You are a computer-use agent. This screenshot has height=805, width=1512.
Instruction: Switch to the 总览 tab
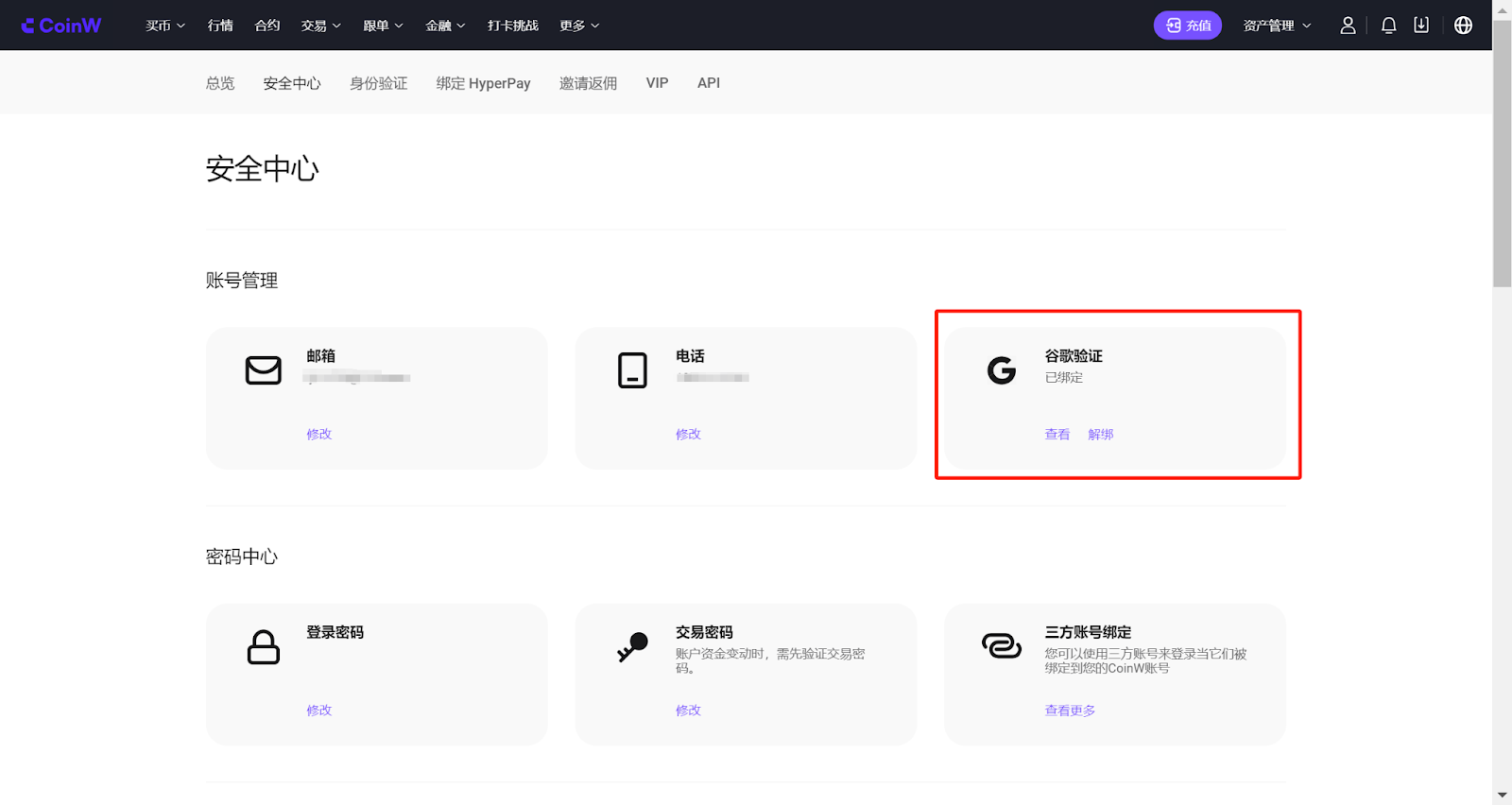[x=220, y=83]
